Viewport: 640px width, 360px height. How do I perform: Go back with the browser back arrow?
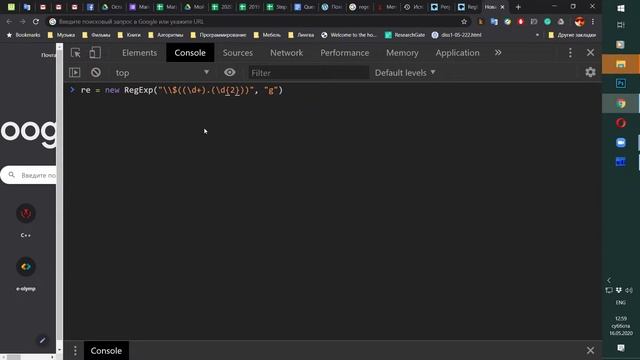click(9, 22)
